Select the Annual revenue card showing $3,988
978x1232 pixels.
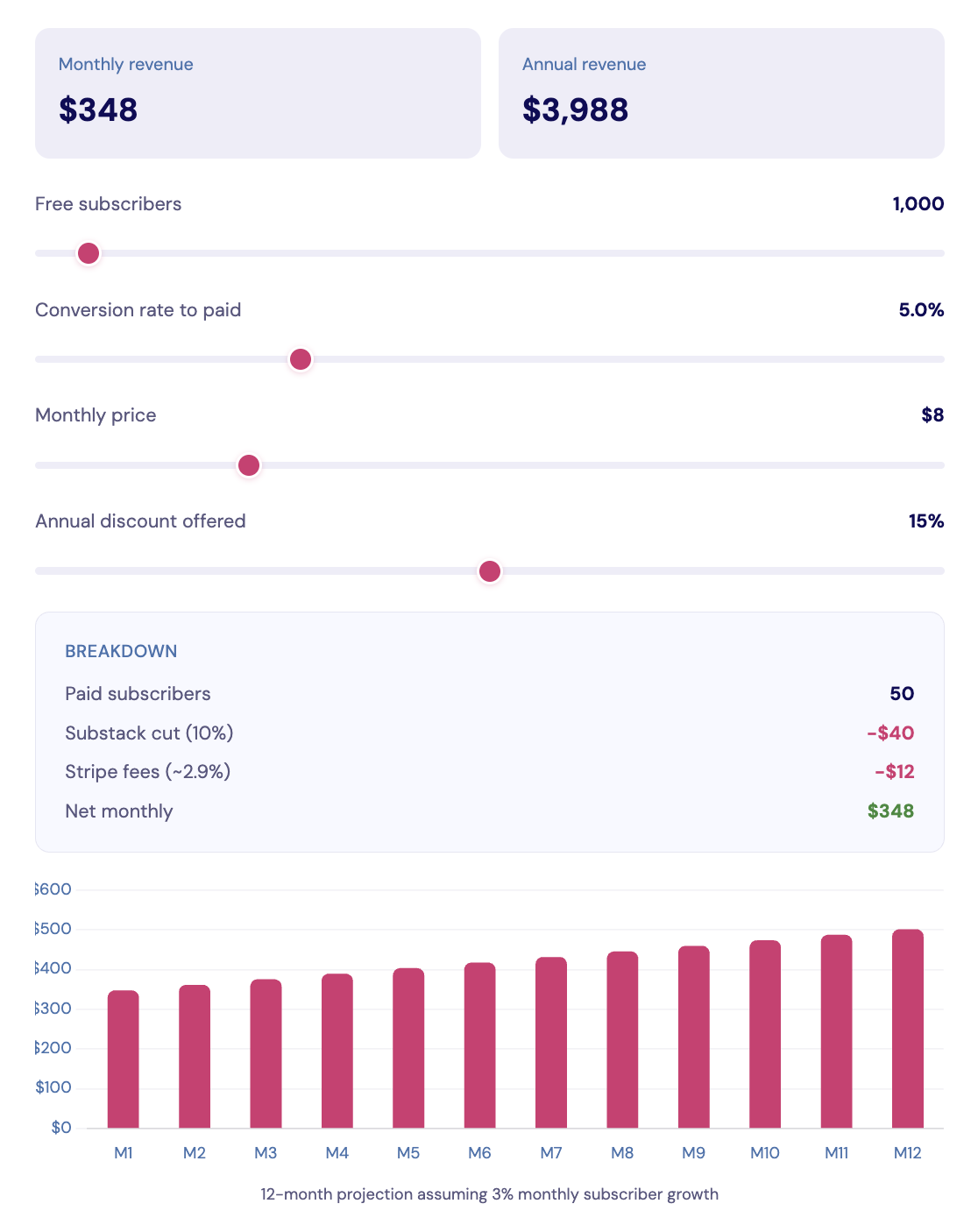click(720, 92)
